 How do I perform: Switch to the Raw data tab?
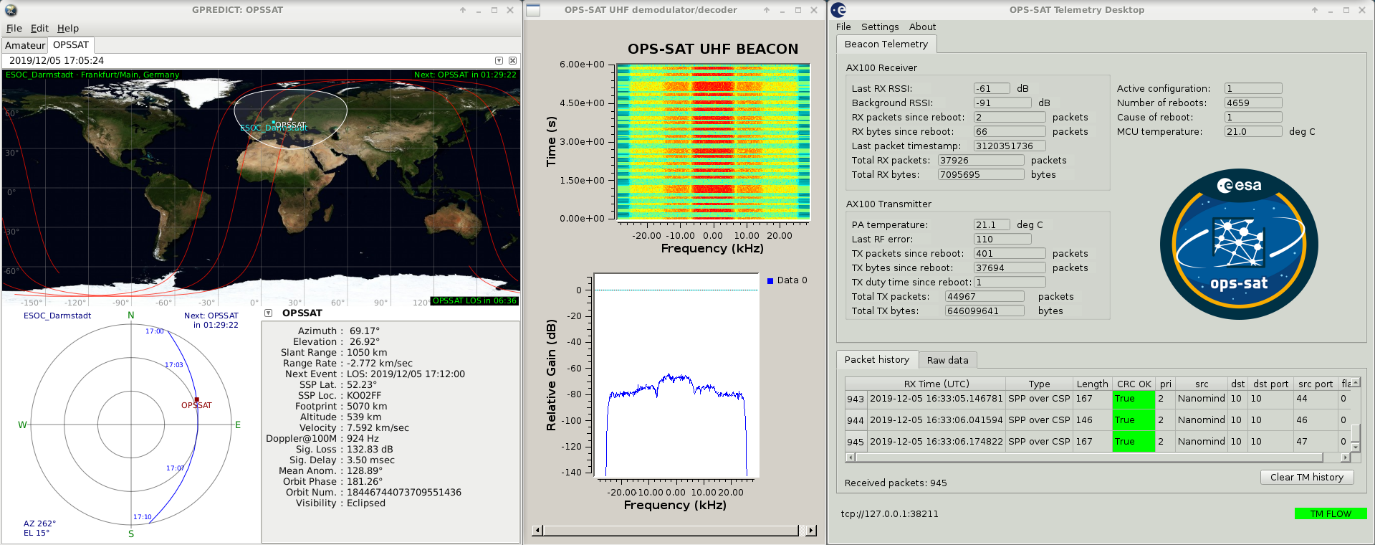(x=949, y=360)
